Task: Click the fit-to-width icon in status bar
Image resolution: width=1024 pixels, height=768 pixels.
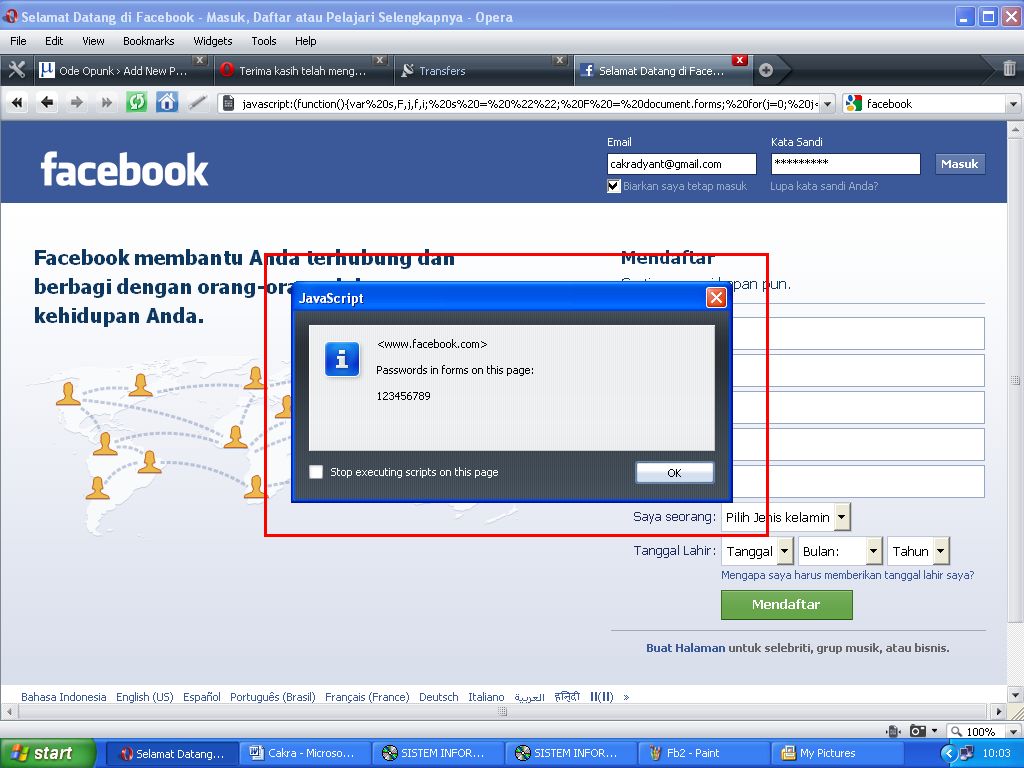Action: (893, 731)
